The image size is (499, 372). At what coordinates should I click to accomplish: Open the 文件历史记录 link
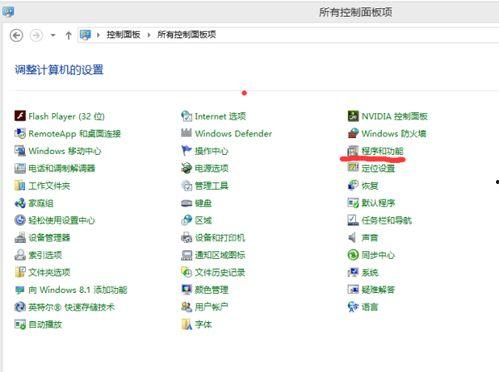tap(220, 272)
